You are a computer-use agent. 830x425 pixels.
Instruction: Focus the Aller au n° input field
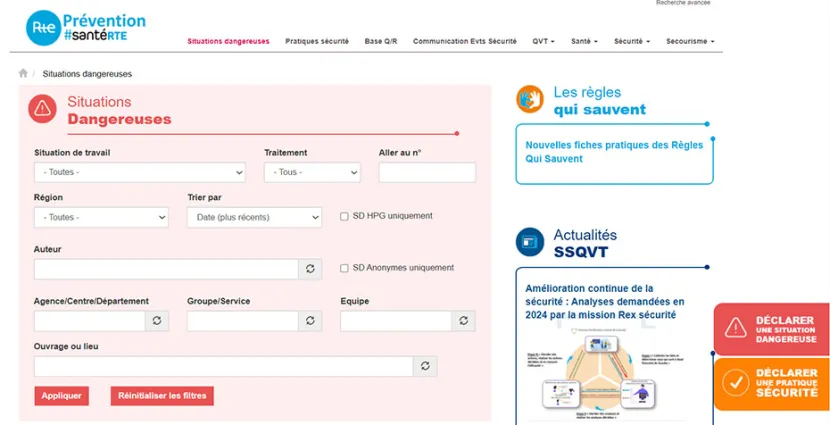(427, 173)
